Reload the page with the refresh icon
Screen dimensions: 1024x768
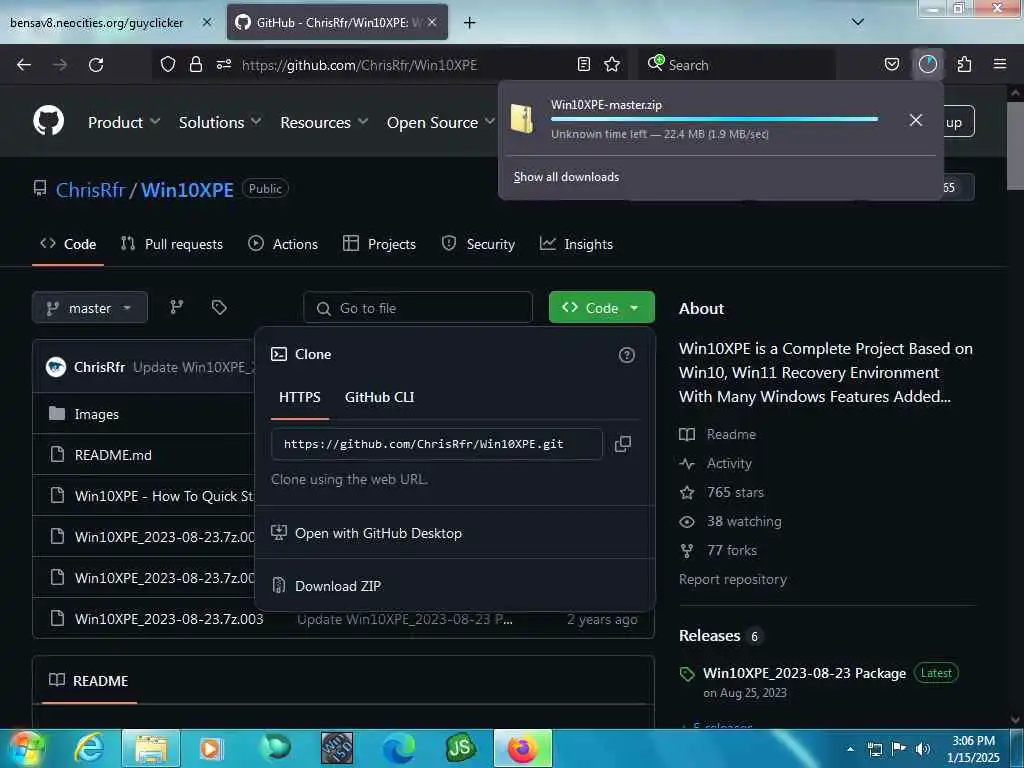pos(96,65)
